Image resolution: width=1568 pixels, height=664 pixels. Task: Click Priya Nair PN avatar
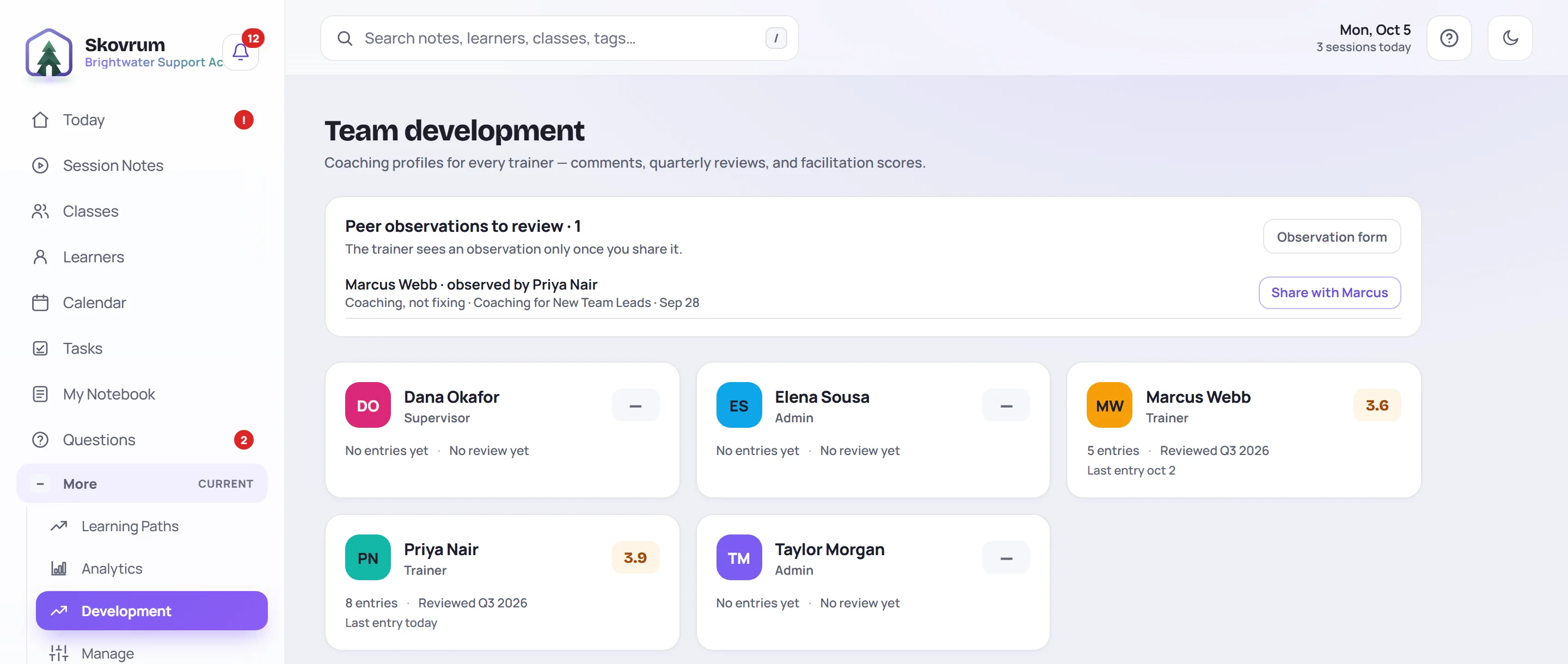367,557
